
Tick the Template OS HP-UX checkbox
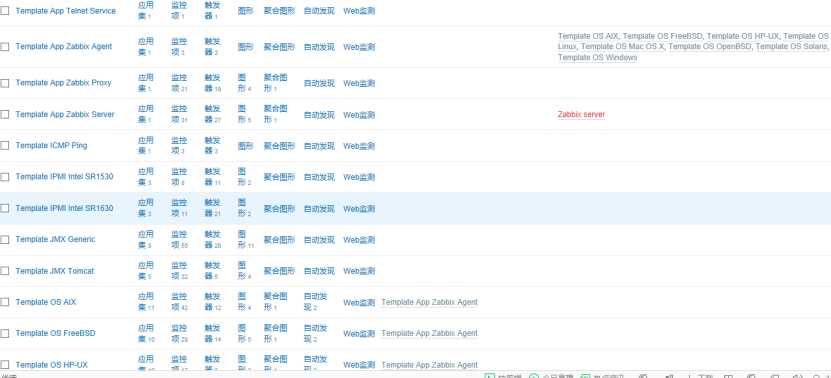[5, 365]
